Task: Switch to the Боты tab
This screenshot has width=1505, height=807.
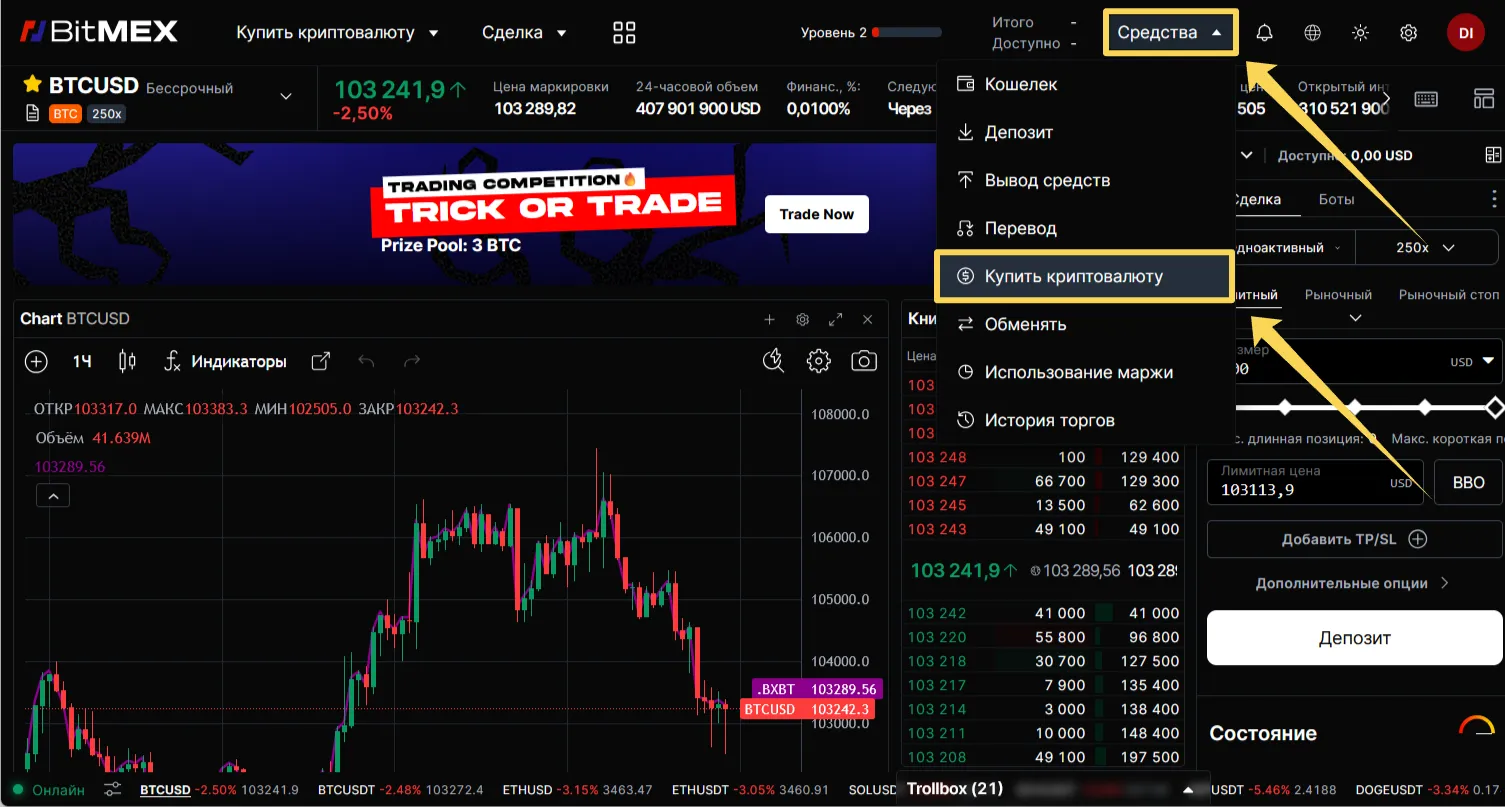Action: pos(1336,199)
